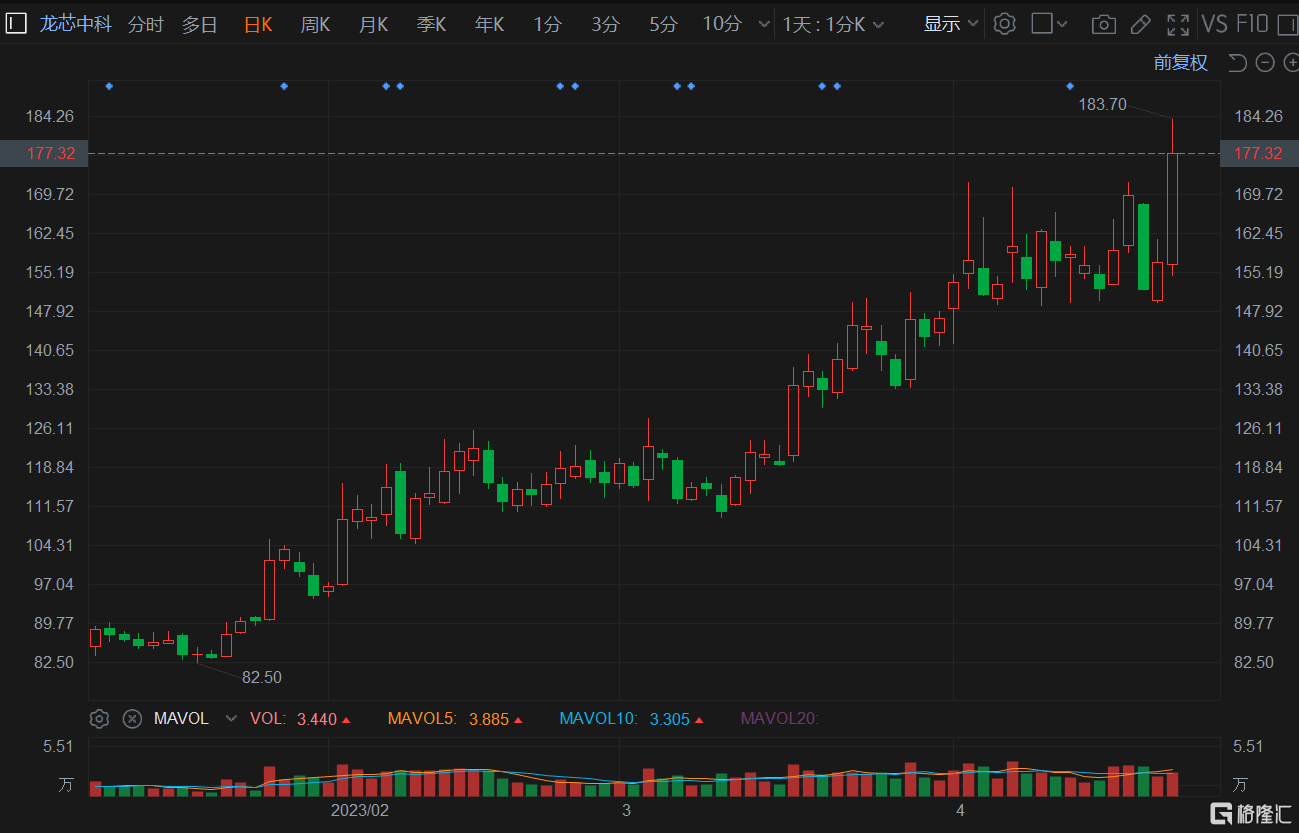The image size is (1299, 833).
Task: Open the layout square dropdown
Action: [1049, 24]
